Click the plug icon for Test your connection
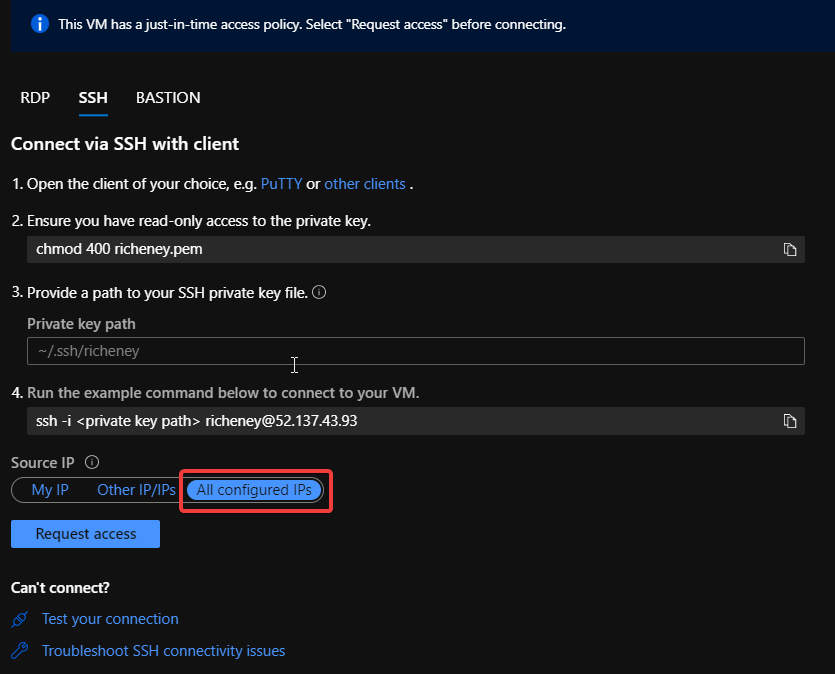835x674 pixels. coord(20,620)
